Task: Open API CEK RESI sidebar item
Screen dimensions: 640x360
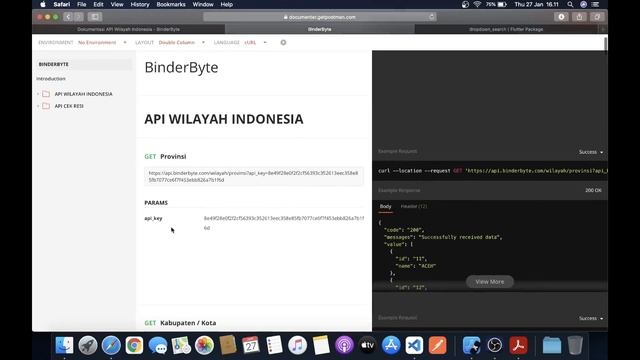Action: tap(69, 106)
